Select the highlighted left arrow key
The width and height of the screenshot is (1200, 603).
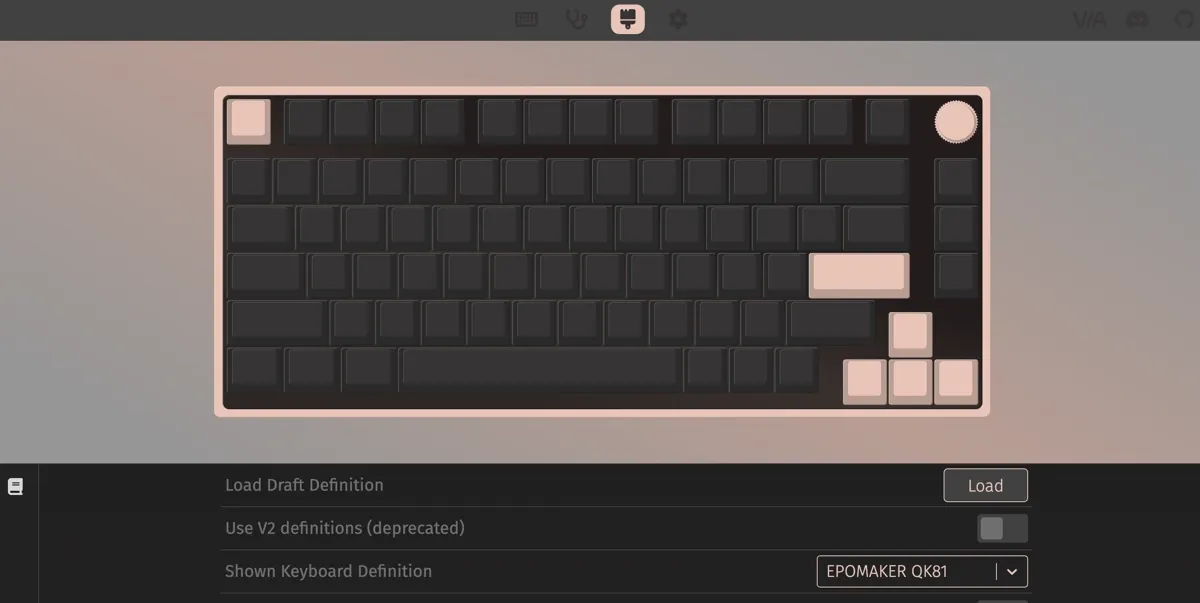(864, 382)
